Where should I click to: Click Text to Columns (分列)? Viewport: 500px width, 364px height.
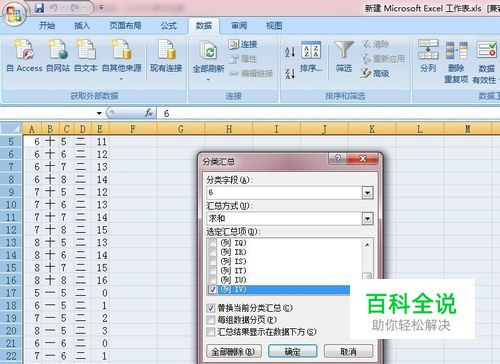[x=428, y=57]
